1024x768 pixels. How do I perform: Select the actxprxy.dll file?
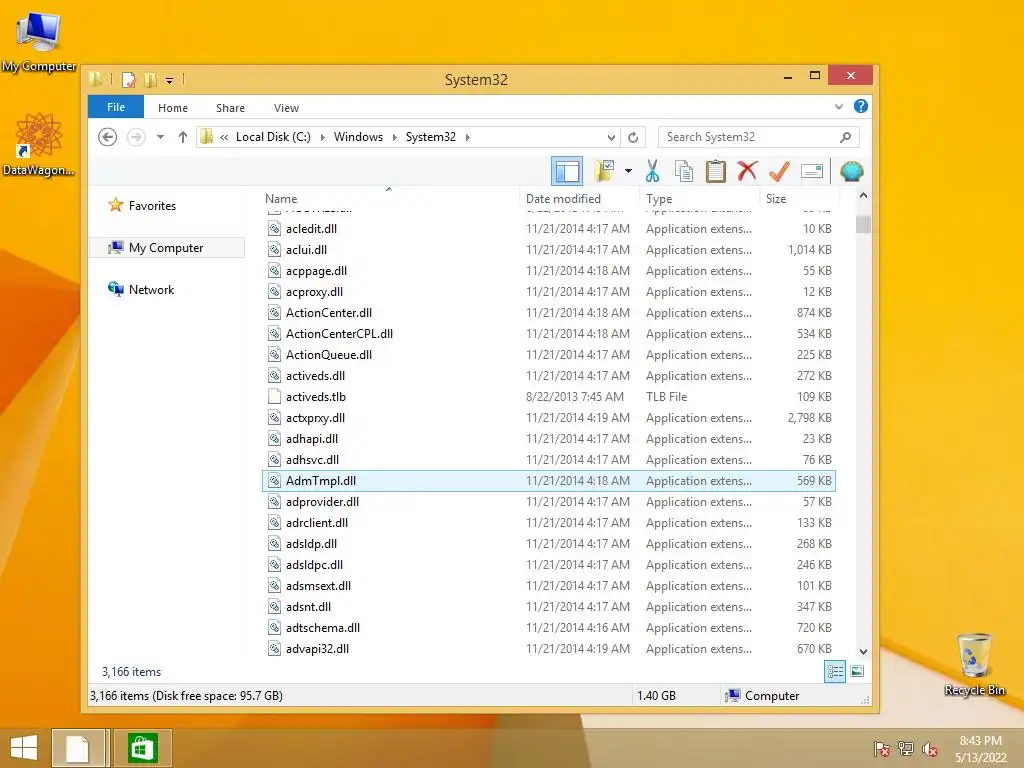(x=315, y=418)
